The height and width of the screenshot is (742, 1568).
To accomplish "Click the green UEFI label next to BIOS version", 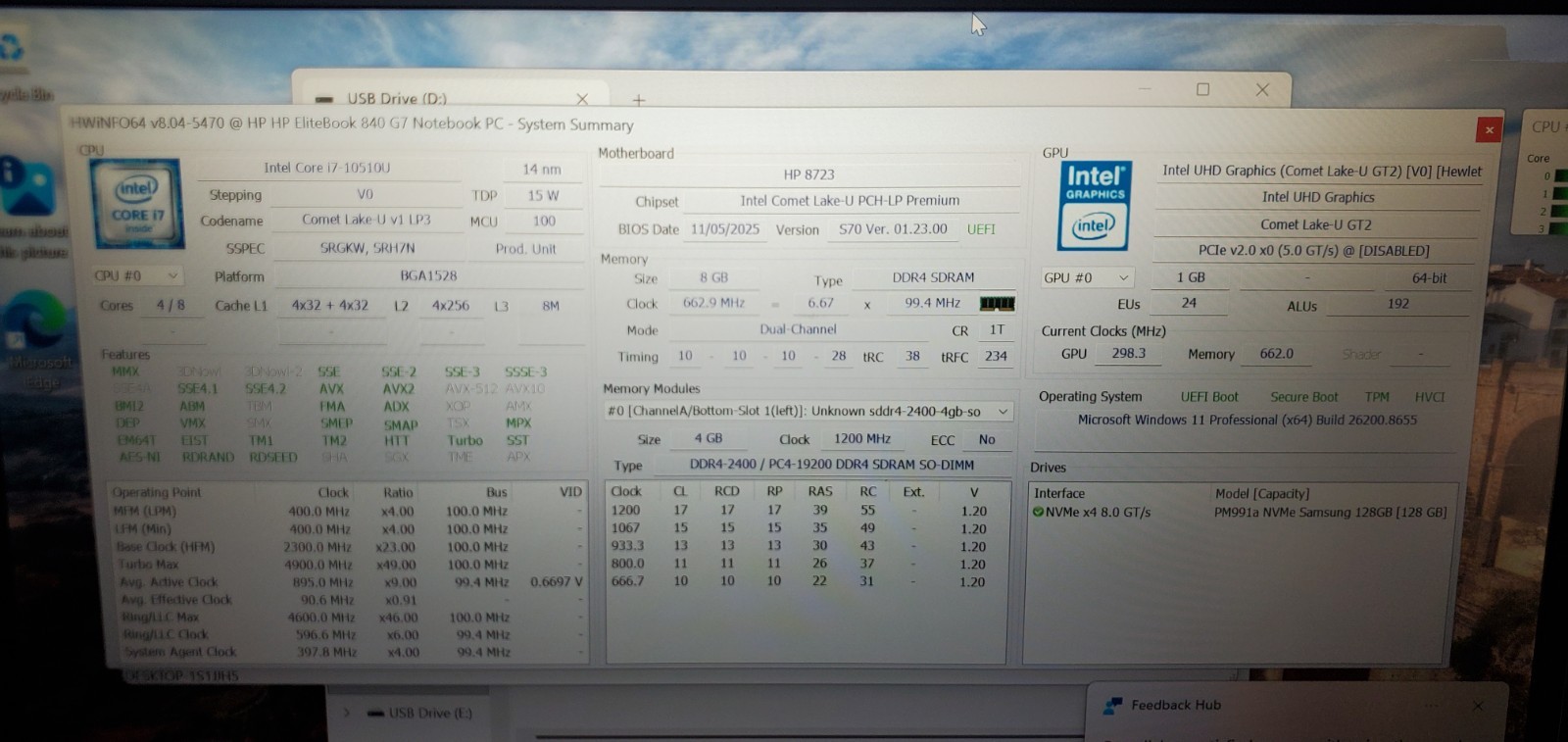I will [981, 229].
